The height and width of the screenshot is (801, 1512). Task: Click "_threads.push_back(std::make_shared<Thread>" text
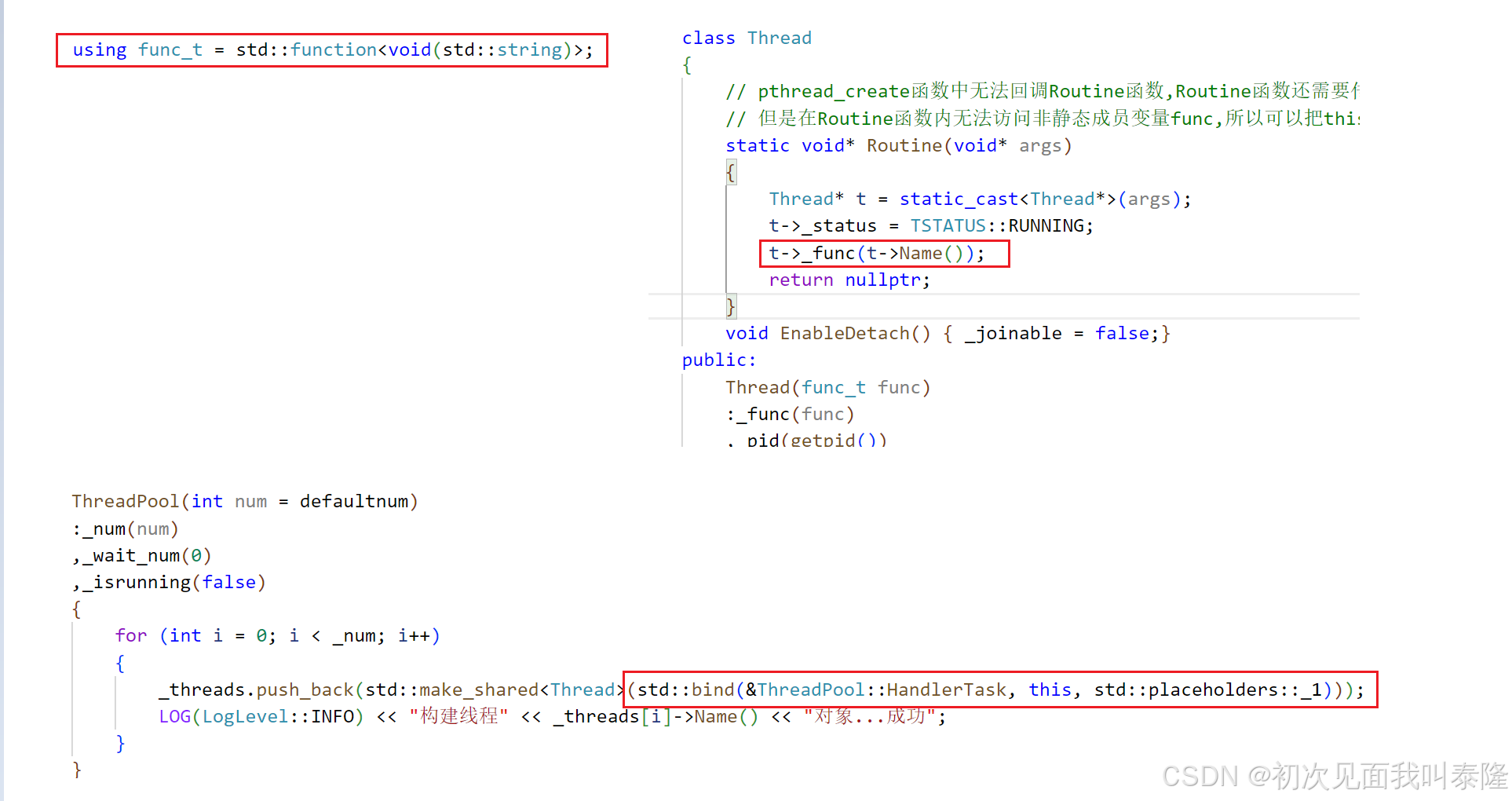click(x=392, y=690)
